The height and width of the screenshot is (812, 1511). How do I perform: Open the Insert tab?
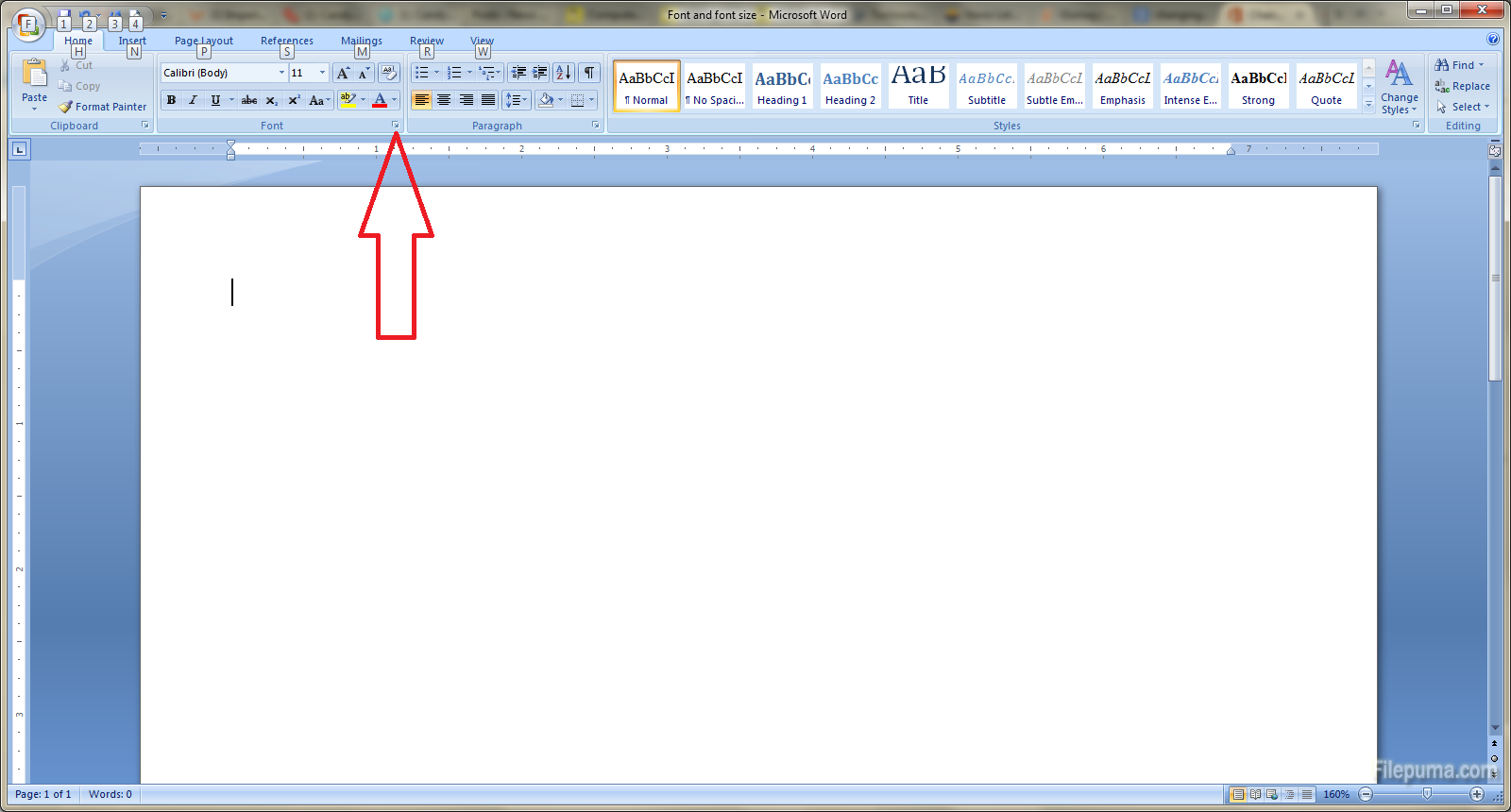click(132, 41)
